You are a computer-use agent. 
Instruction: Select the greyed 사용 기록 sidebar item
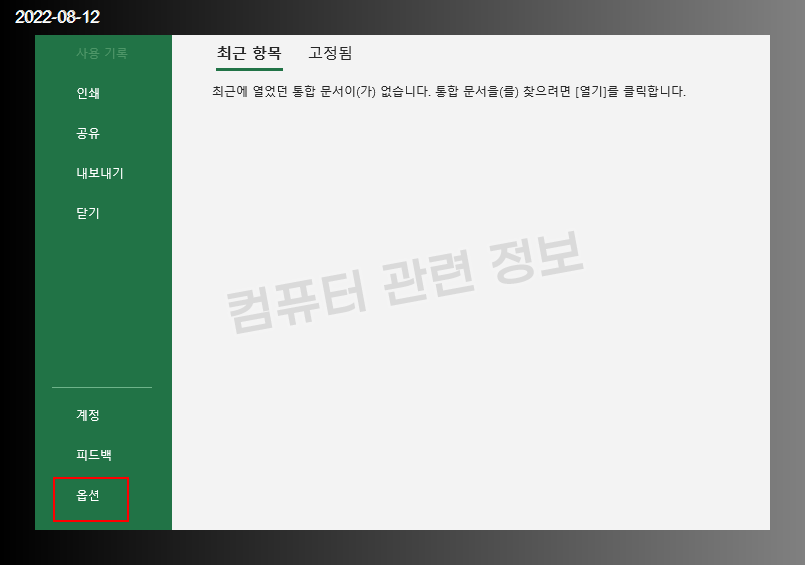pos(102,53)
